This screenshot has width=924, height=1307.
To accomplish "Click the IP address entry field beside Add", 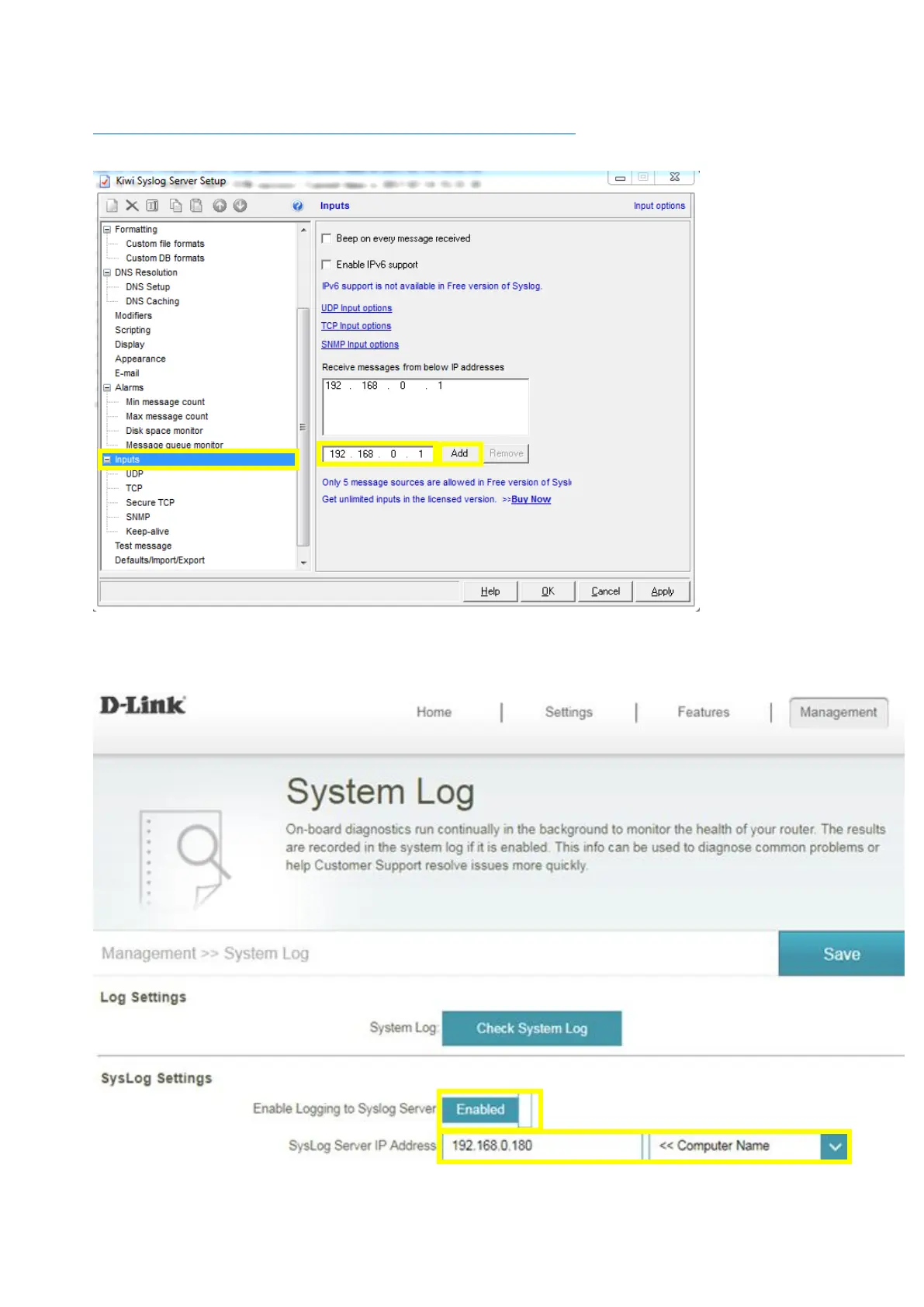I will 378,454.
